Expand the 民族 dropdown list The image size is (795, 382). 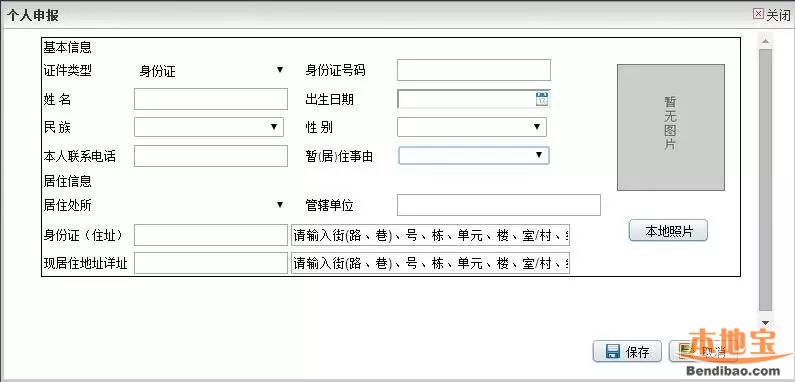tap(209, 127)
